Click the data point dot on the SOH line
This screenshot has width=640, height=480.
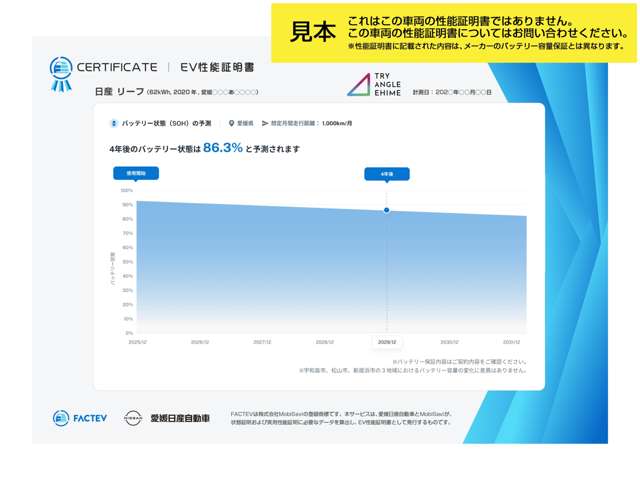[387, 210]
